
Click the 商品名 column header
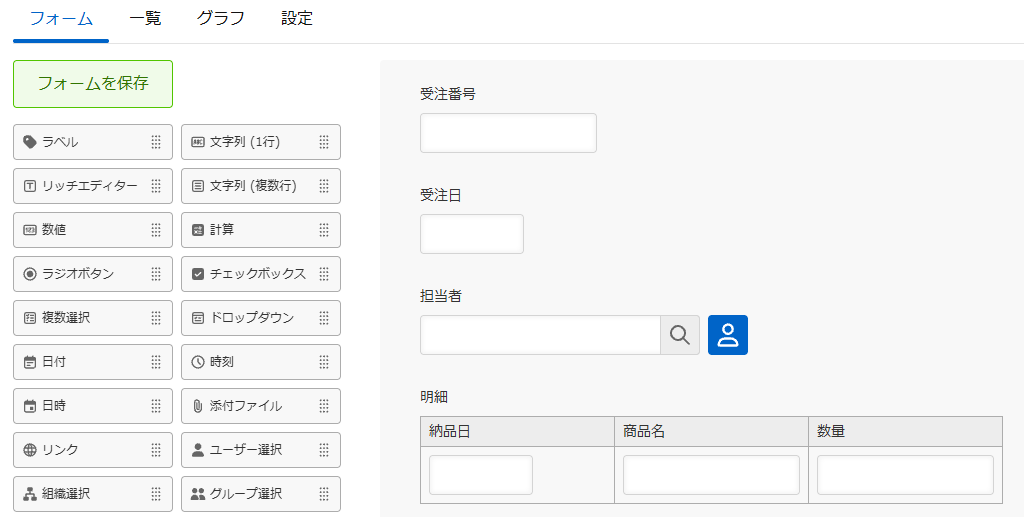click(x=711, y=431)
